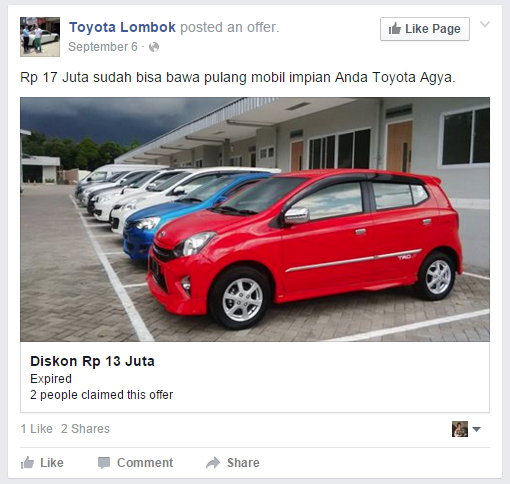Click the small commenting-as avatar picture

tap(460, 429)
